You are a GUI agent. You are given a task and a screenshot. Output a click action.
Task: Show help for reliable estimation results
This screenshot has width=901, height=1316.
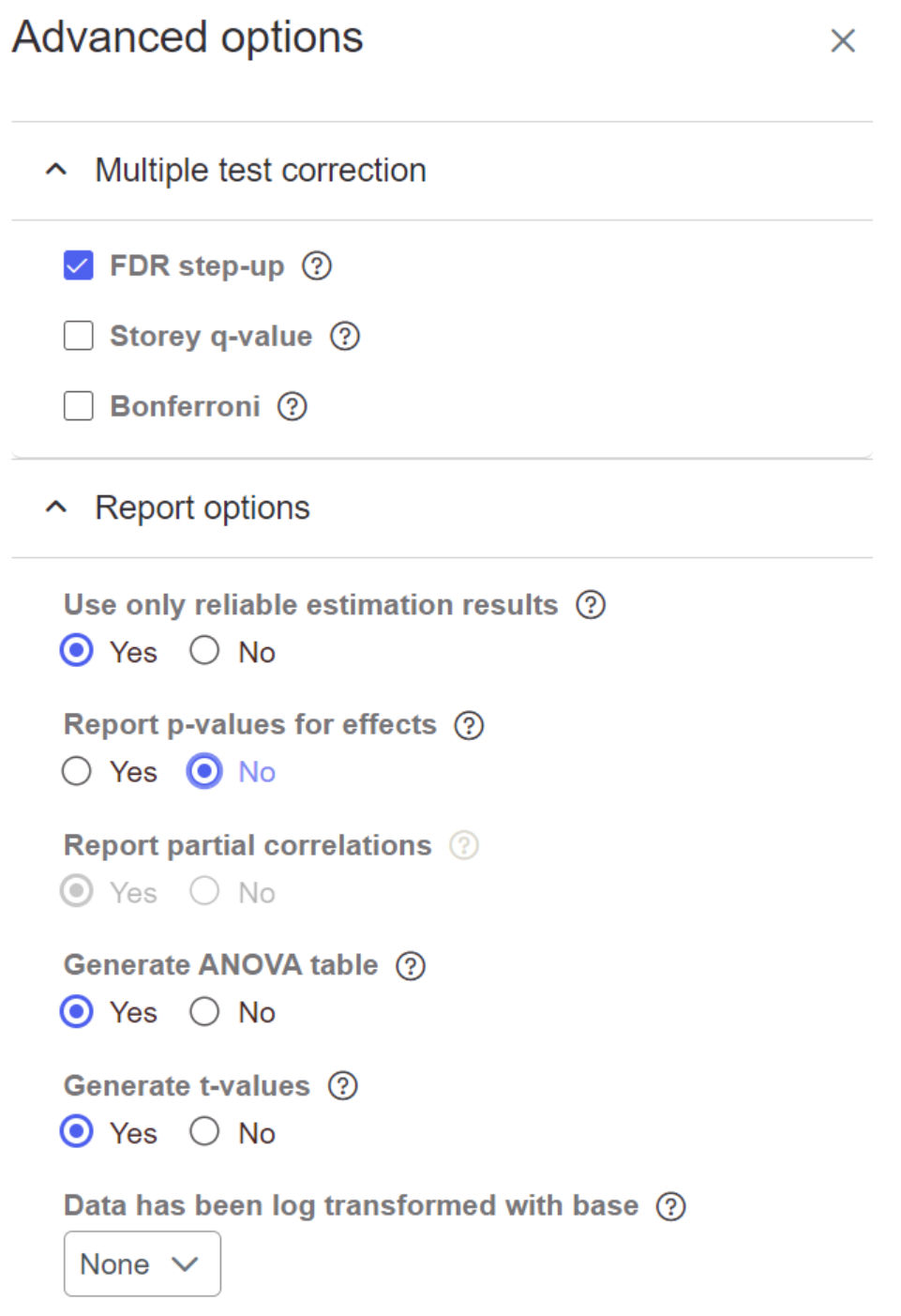[x=591, y=605]
